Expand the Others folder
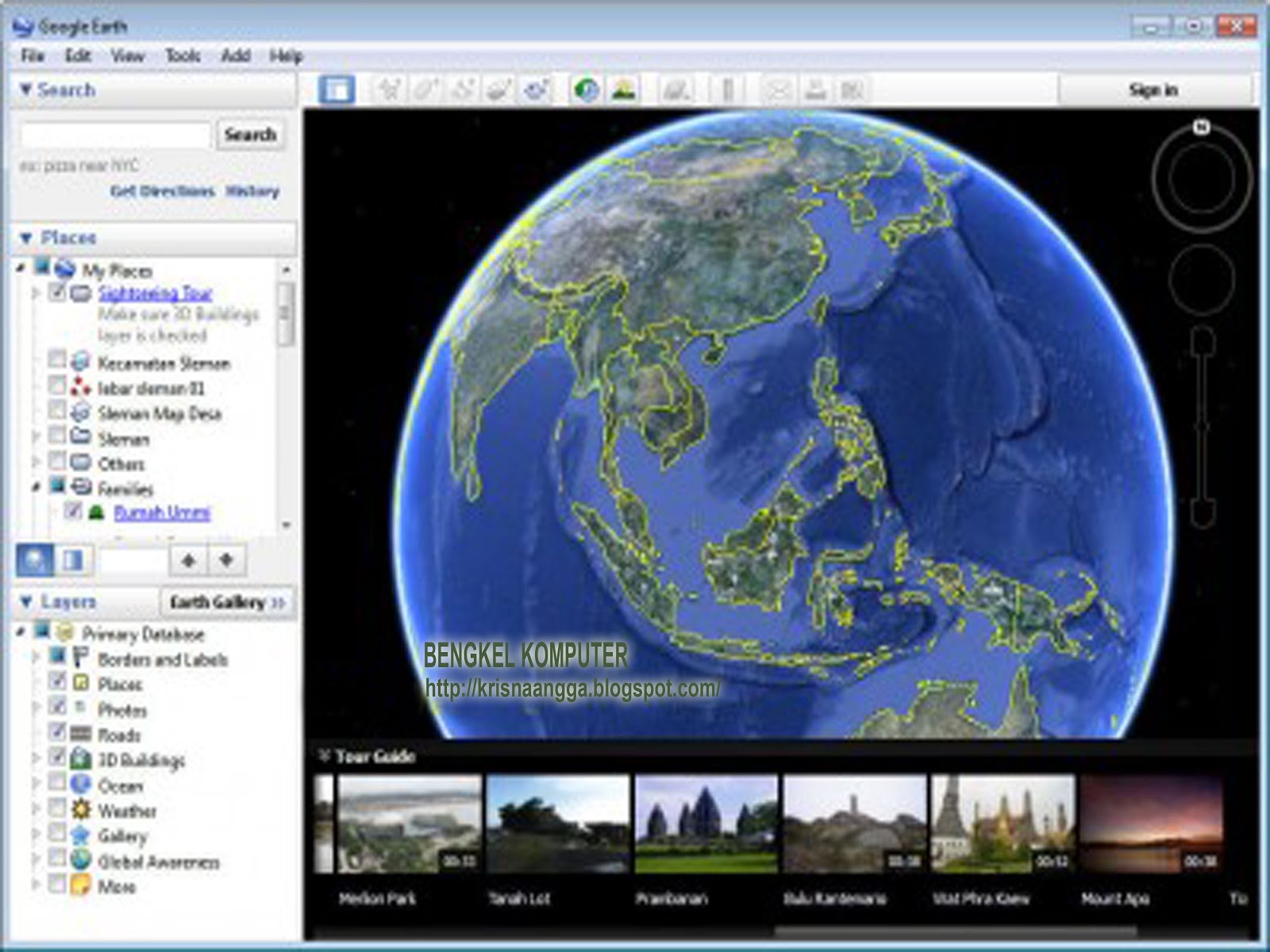1270x952 pixels. click(x=37, y=462)
